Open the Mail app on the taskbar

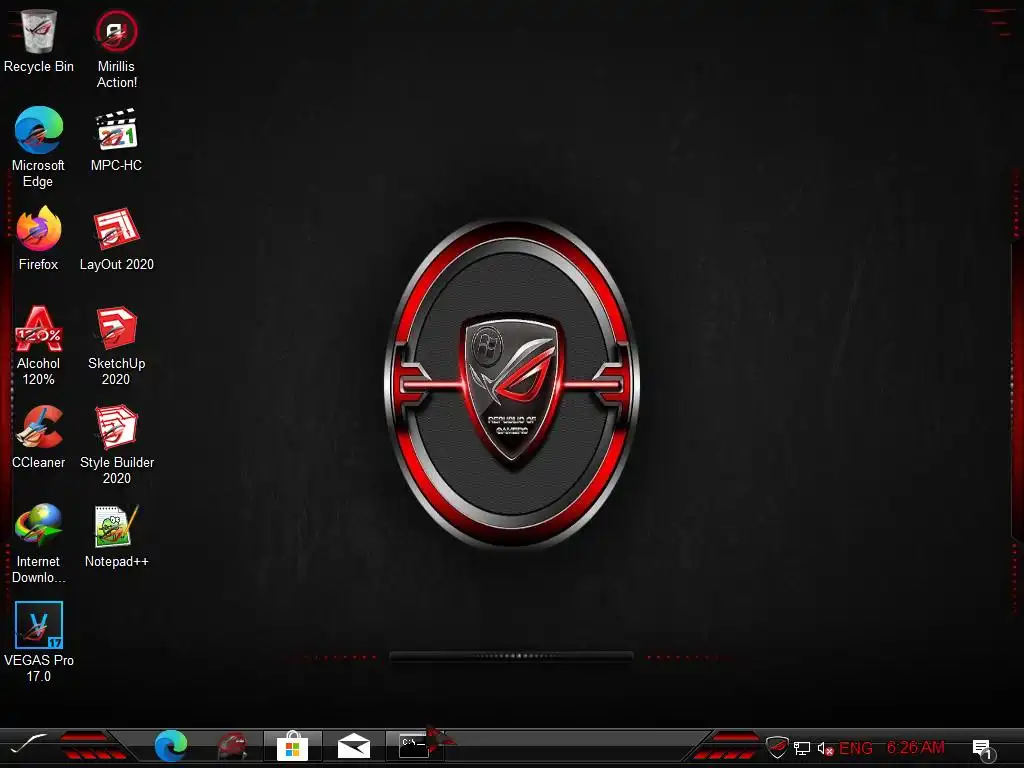(353, 746)
